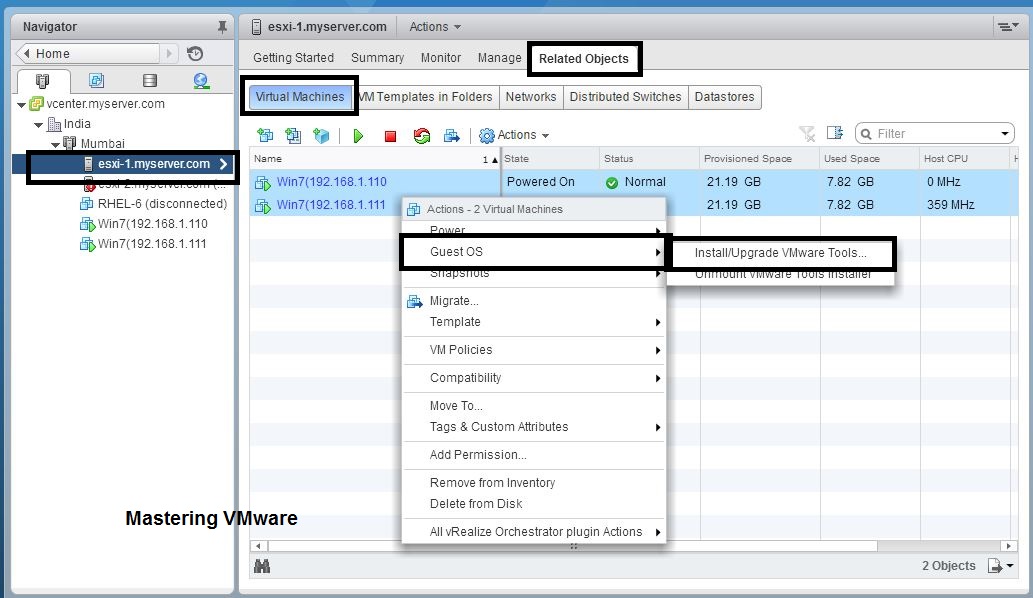The width and height of the screenshot is (1033, 598).
Task: Click the deploy OVF template icon
Action: 293,136
